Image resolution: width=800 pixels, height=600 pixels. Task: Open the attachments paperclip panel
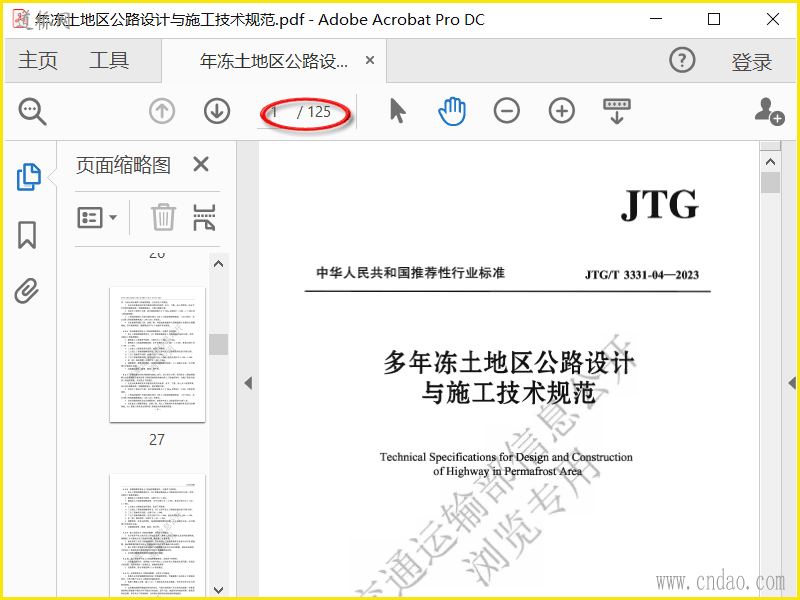pyautogui.click(x=27, y=291)
